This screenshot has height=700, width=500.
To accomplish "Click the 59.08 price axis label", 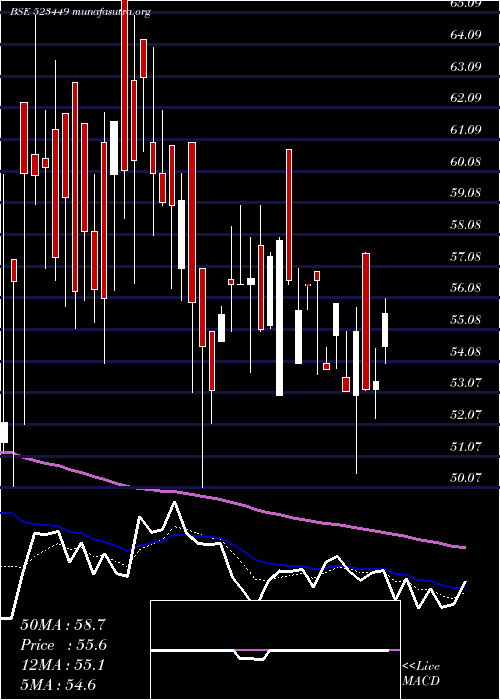I will [466, 193].
